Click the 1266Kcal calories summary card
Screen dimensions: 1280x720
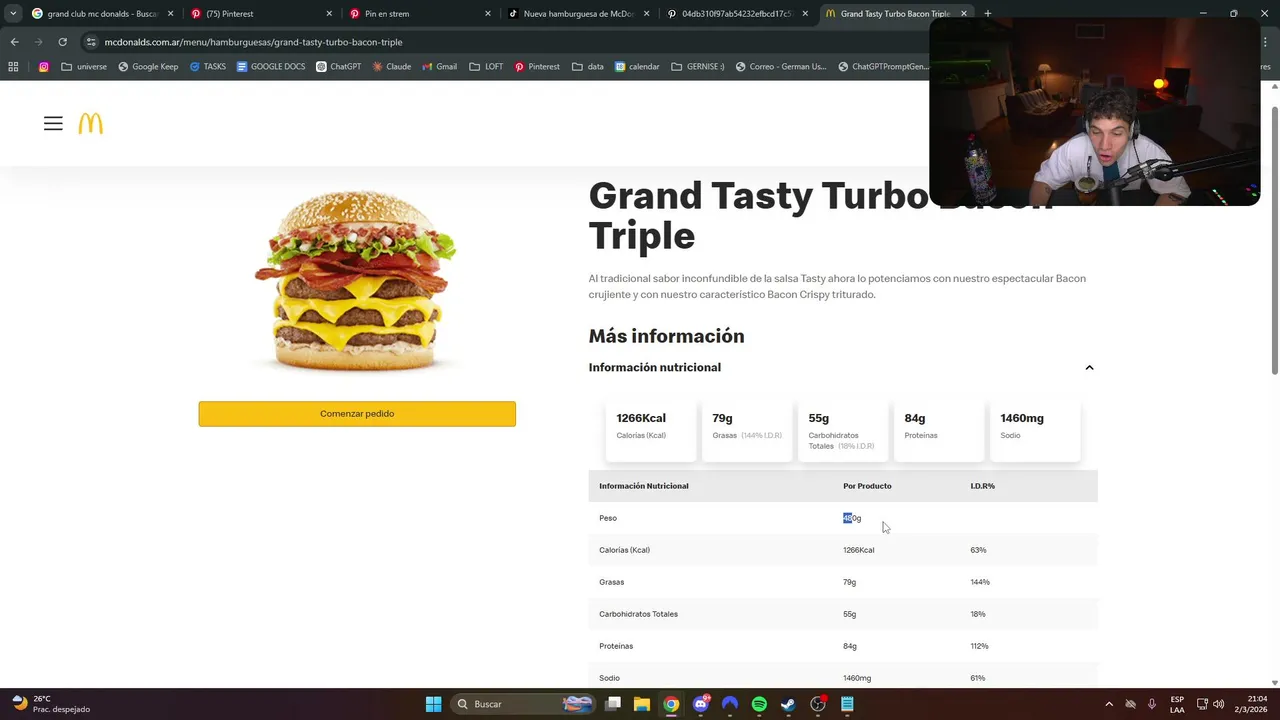[x=650, y=431]
